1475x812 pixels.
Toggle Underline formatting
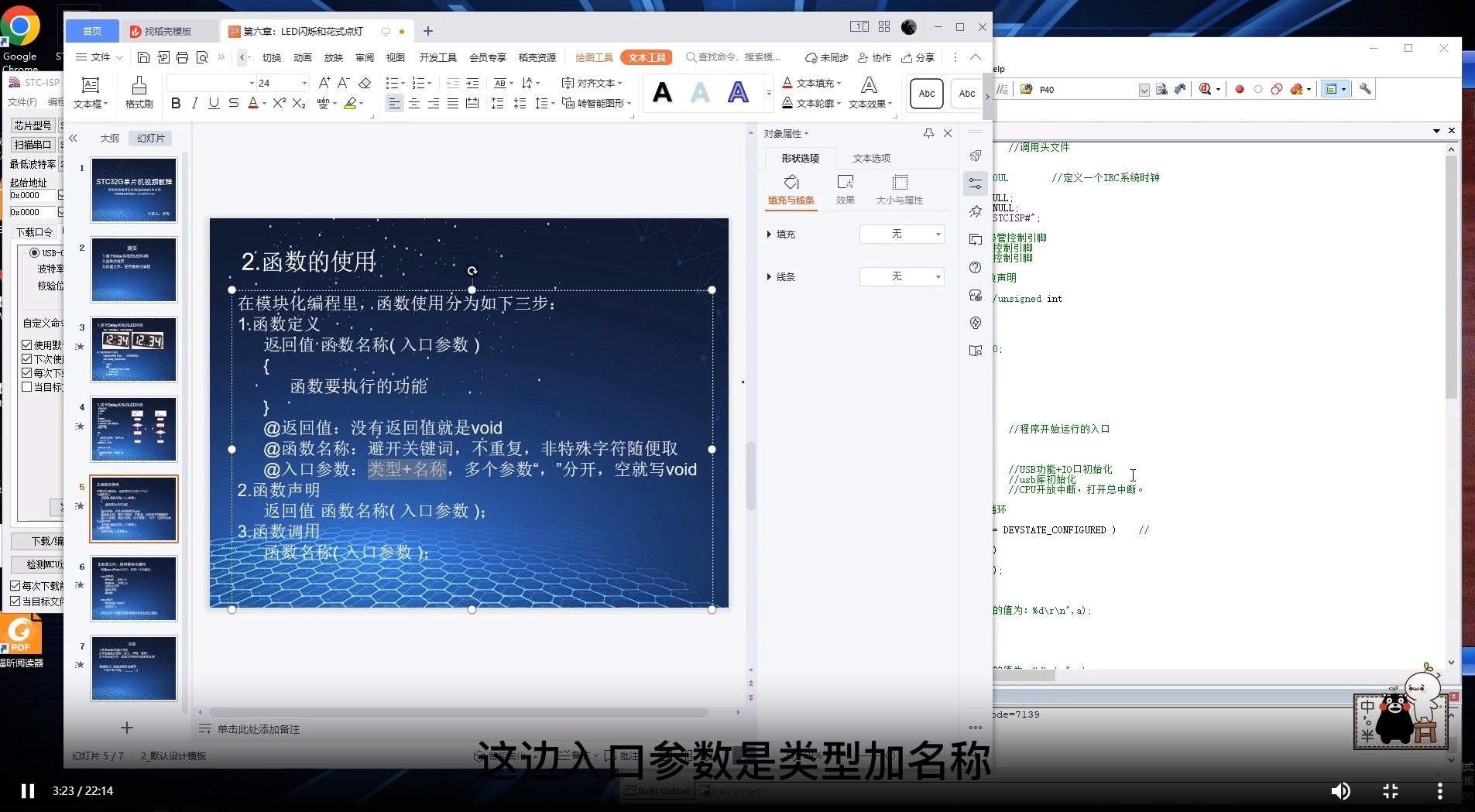pos(214,103)
